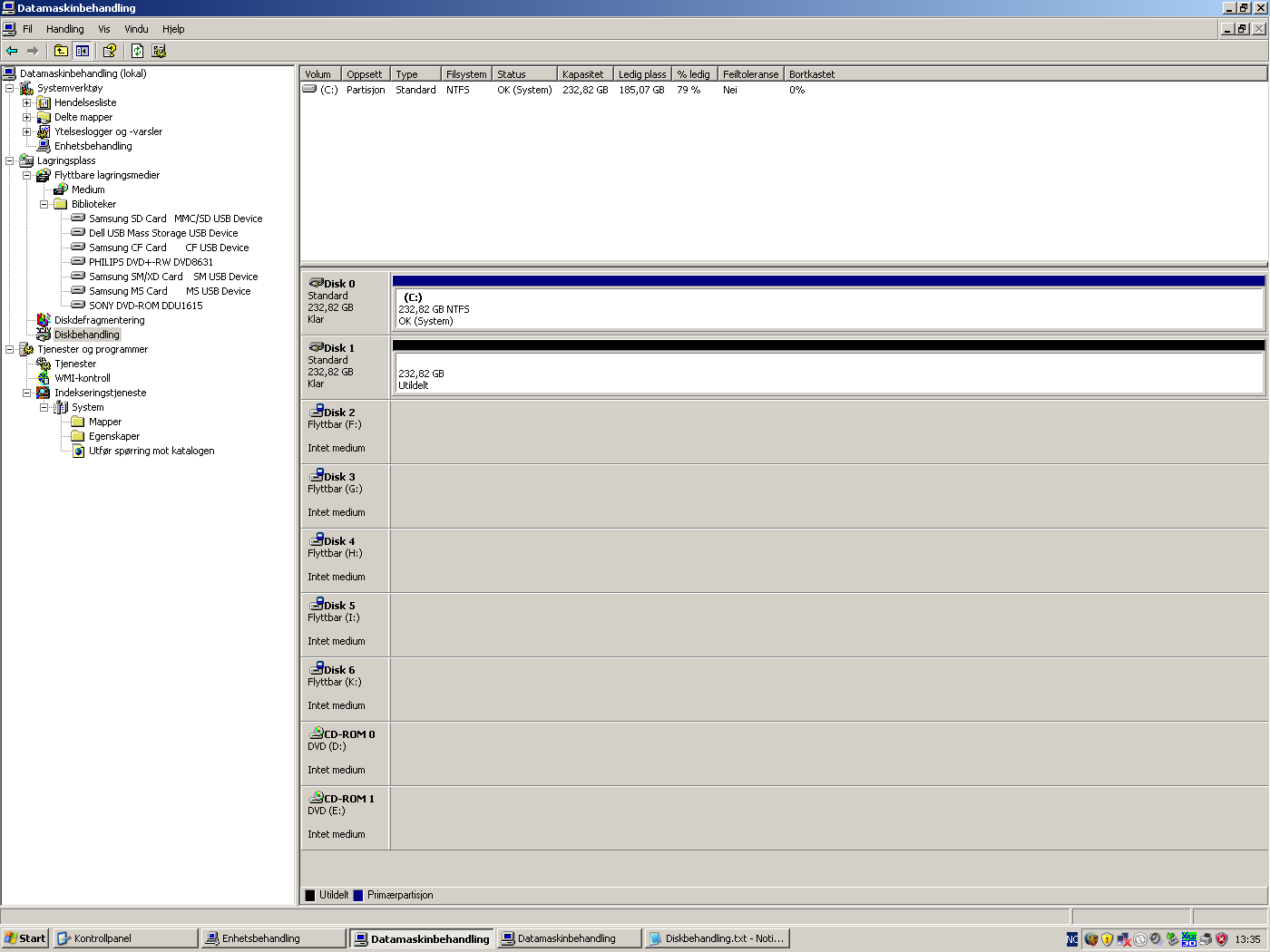Collapse the System node under Indekseringstjeneste
The image size is (1270, 952).
pyautogui.click(x=44, y=407)
